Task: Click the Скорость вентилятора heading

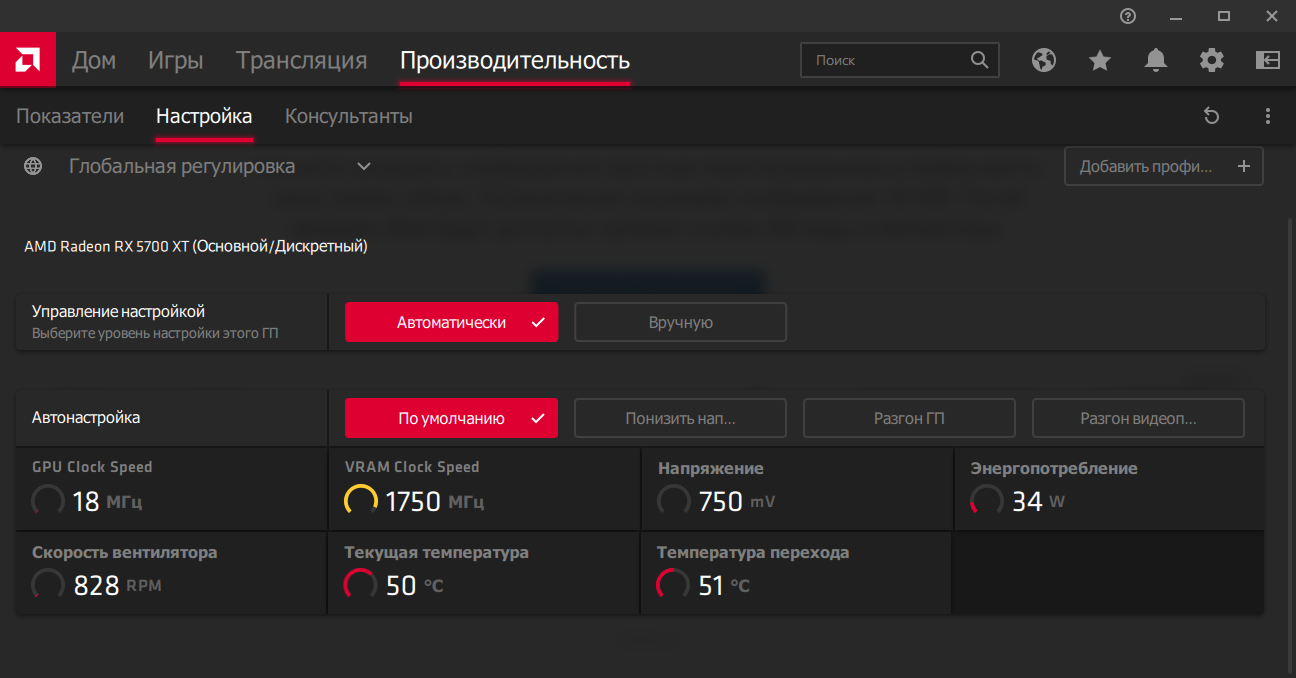Action: pyautogui.click(x=124, y=552)
